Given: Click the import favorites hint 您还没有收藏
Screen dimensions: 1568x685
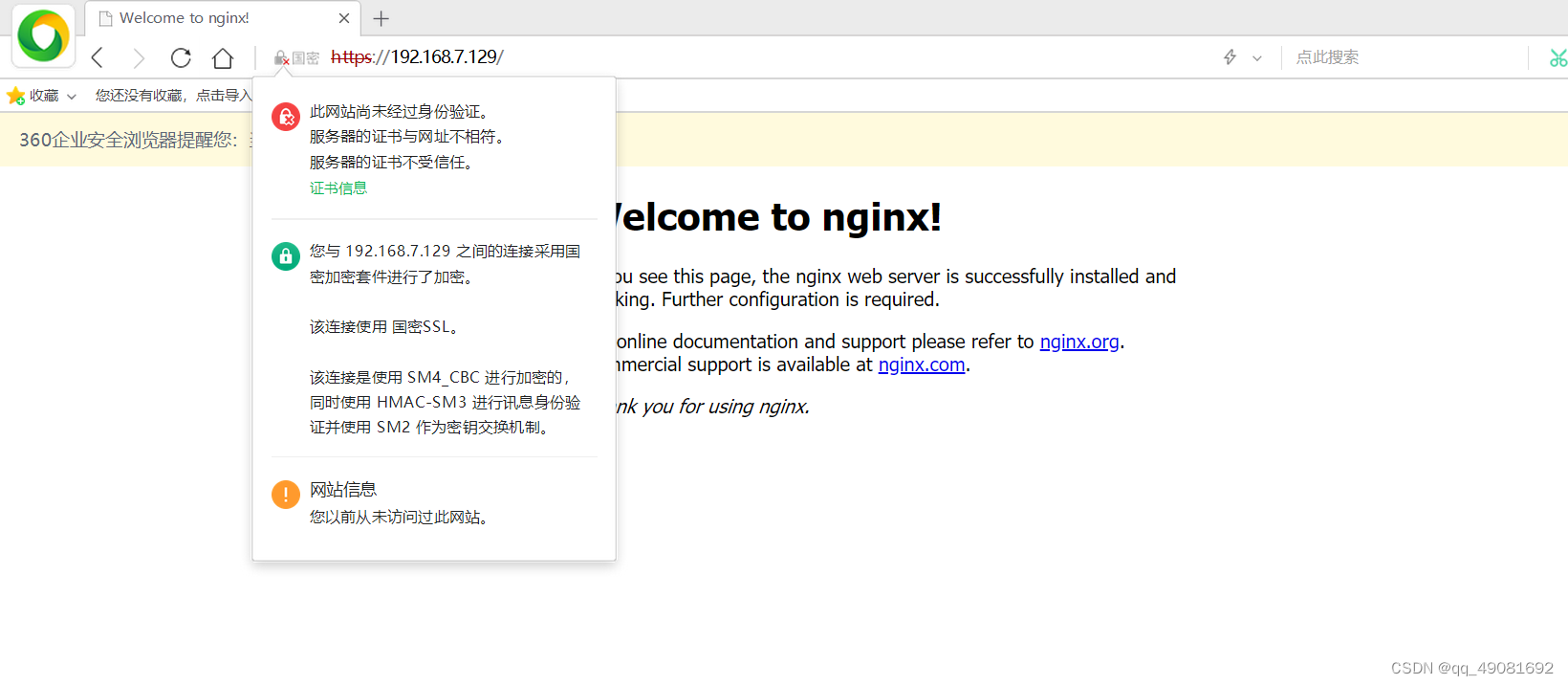Looking at the screenshot, I should point(173,96).
